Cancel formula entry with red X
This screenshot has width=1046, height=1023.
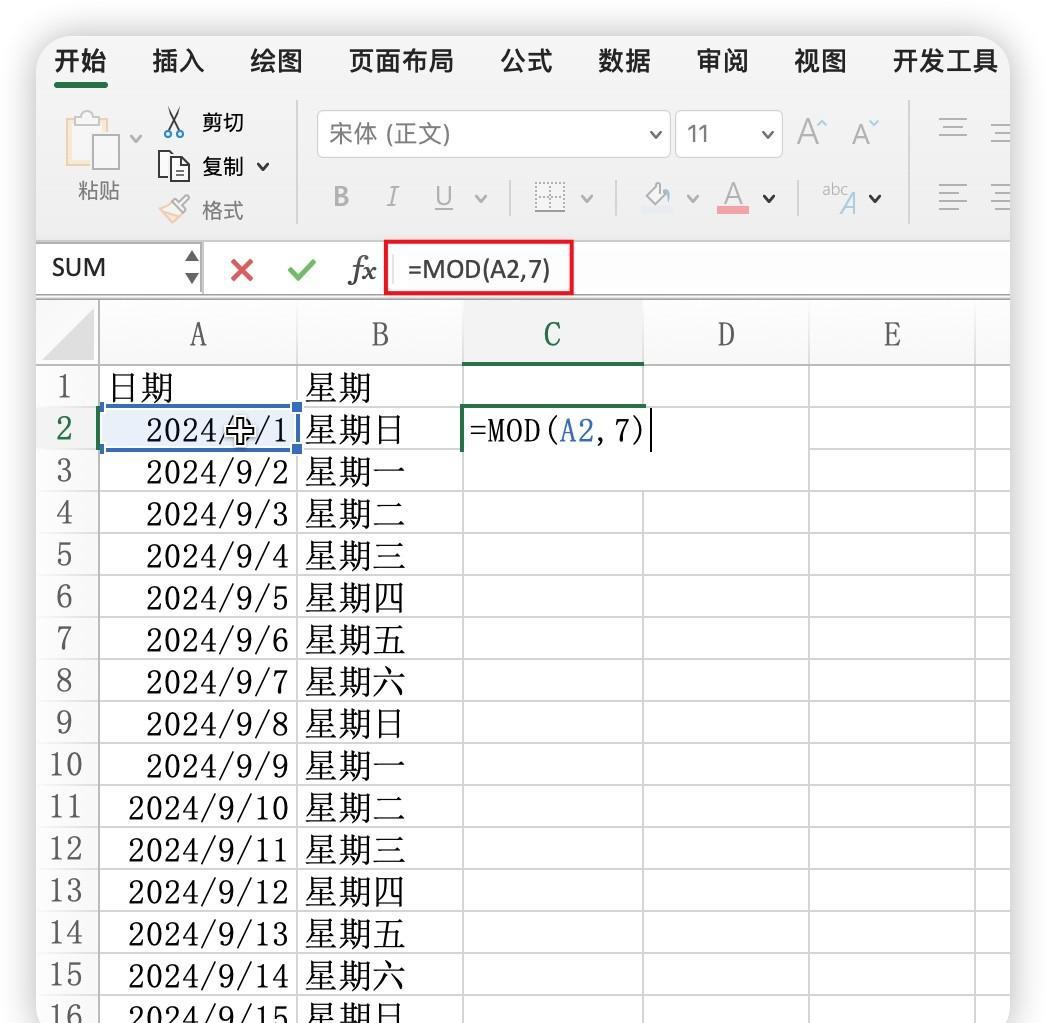click(241, 270)
